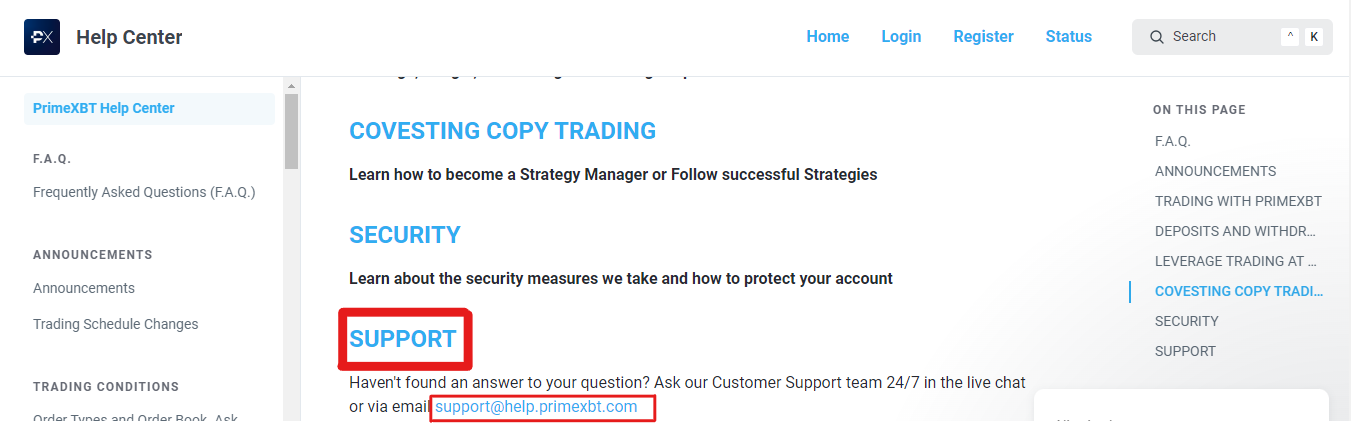Image resolution: width=1351 pixels, height=424 pixels.
Task: Open Trading Schedule Changes sidebar item
Action: 116,324
